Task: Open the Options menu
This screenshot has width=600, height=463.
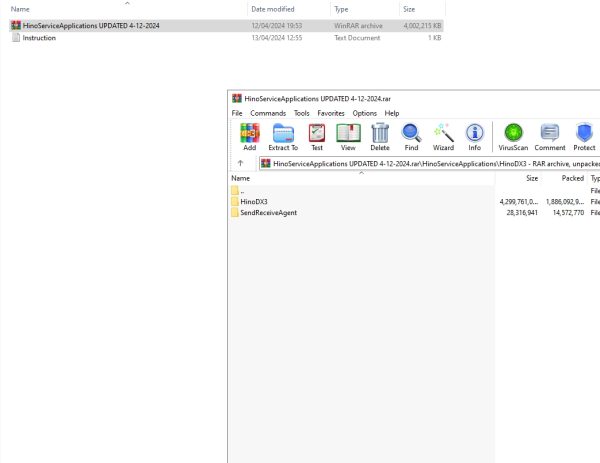Action: click(365, 113)
